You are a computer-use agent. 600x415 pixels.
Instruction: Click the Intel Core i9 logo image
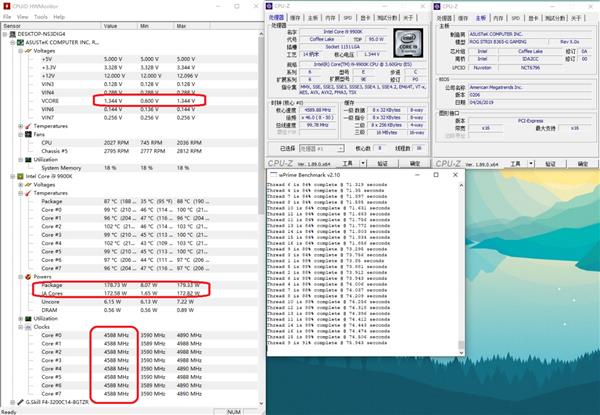(x=408, y=43)
